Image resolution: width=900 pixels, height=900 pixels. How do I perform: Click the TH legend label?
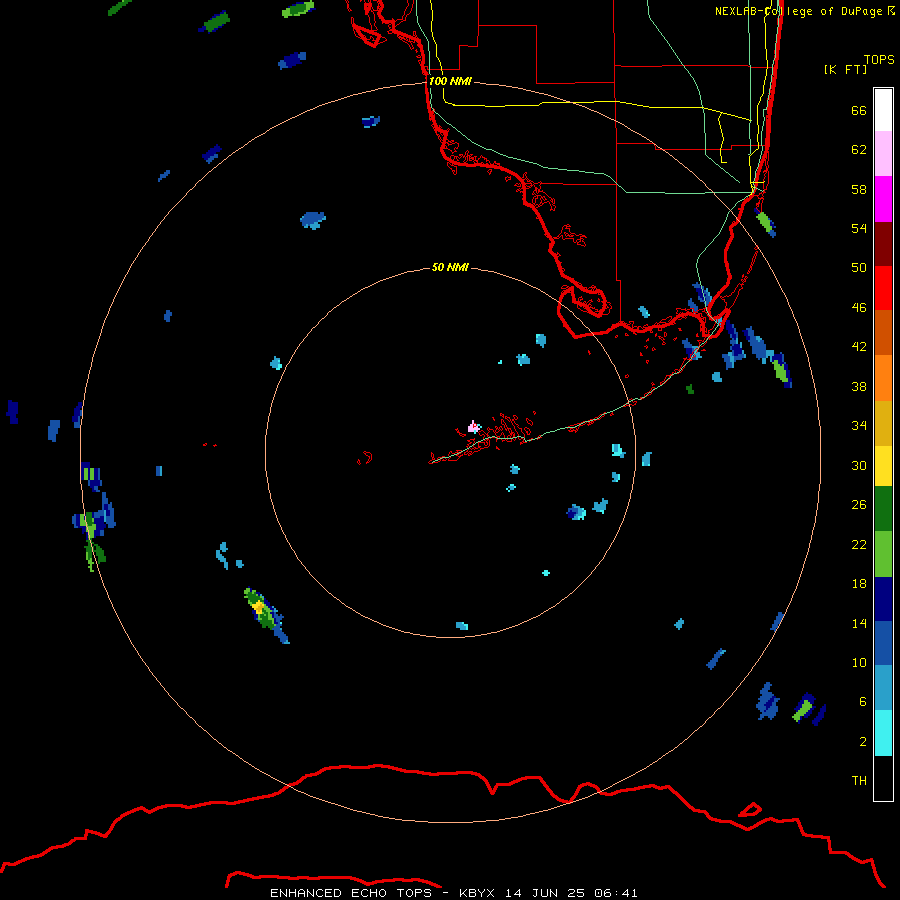coord(859,781)
